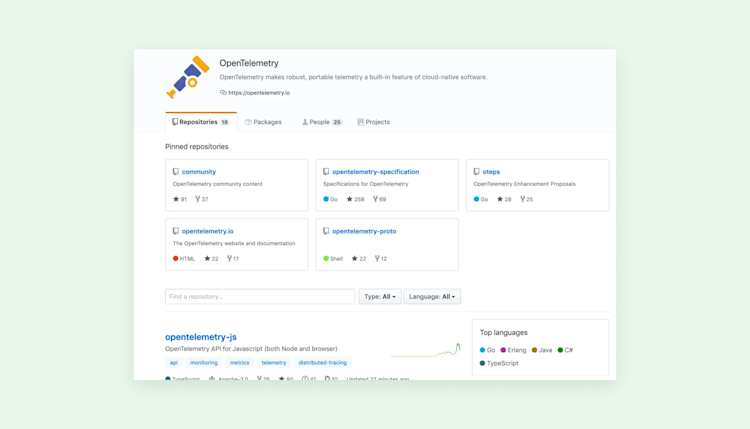Click the repo icon next to opentelemetry-proto
Viewport: 750px width, 429px height.
pyautogui.click(x=326, y=231)
